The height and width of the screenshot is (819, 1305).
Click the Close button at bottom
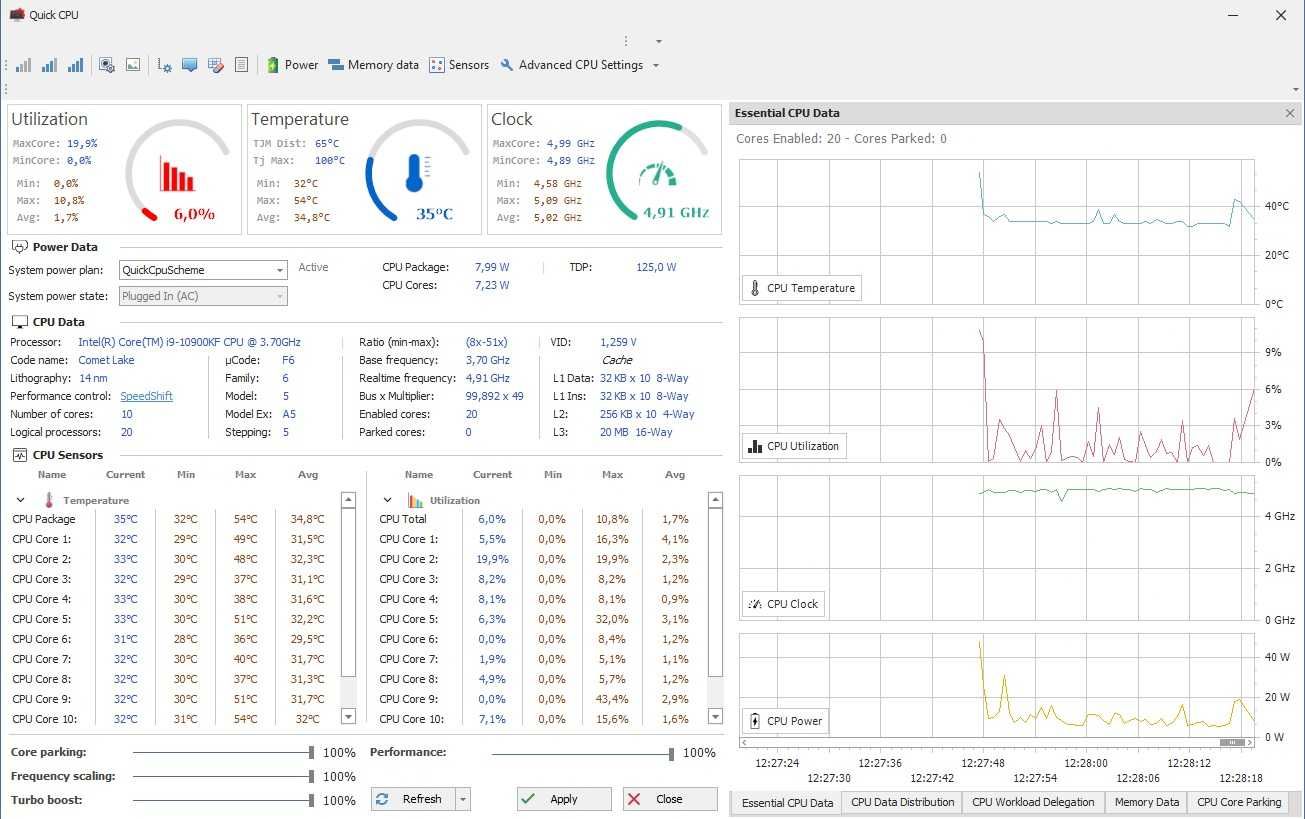(670, 799)
